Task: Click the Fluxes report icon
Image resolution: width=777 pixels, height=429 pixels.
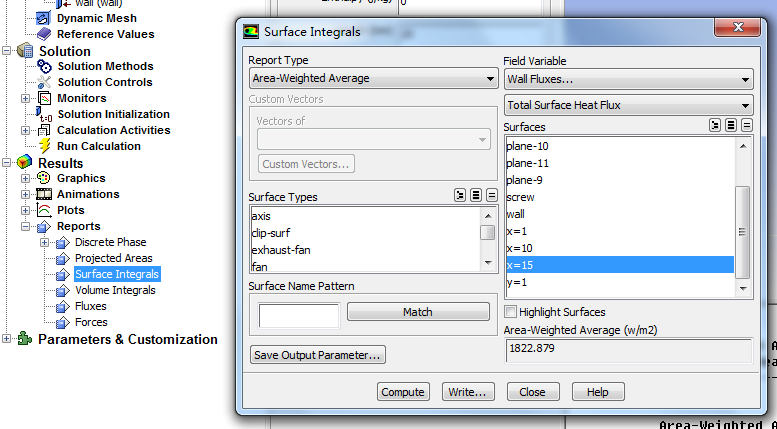Action: [x=62, y=306]
